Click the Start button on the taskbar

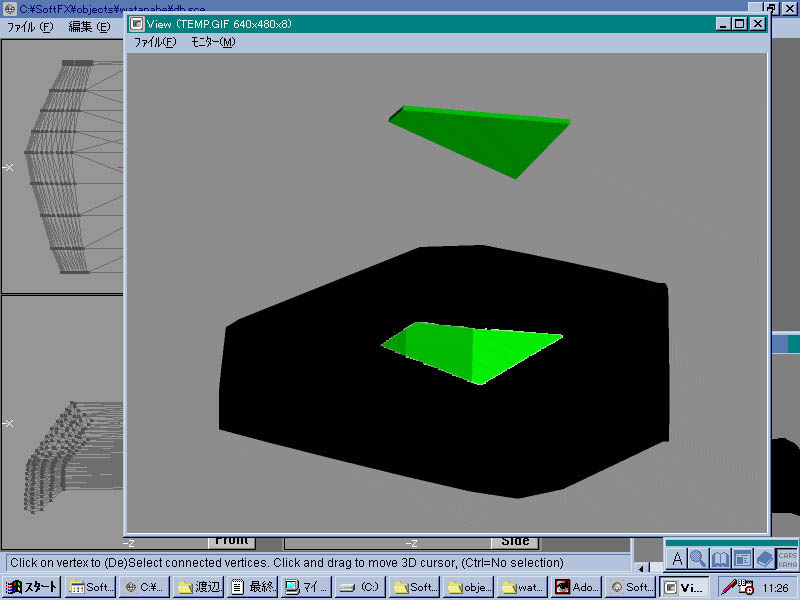[x=33, y=588]
